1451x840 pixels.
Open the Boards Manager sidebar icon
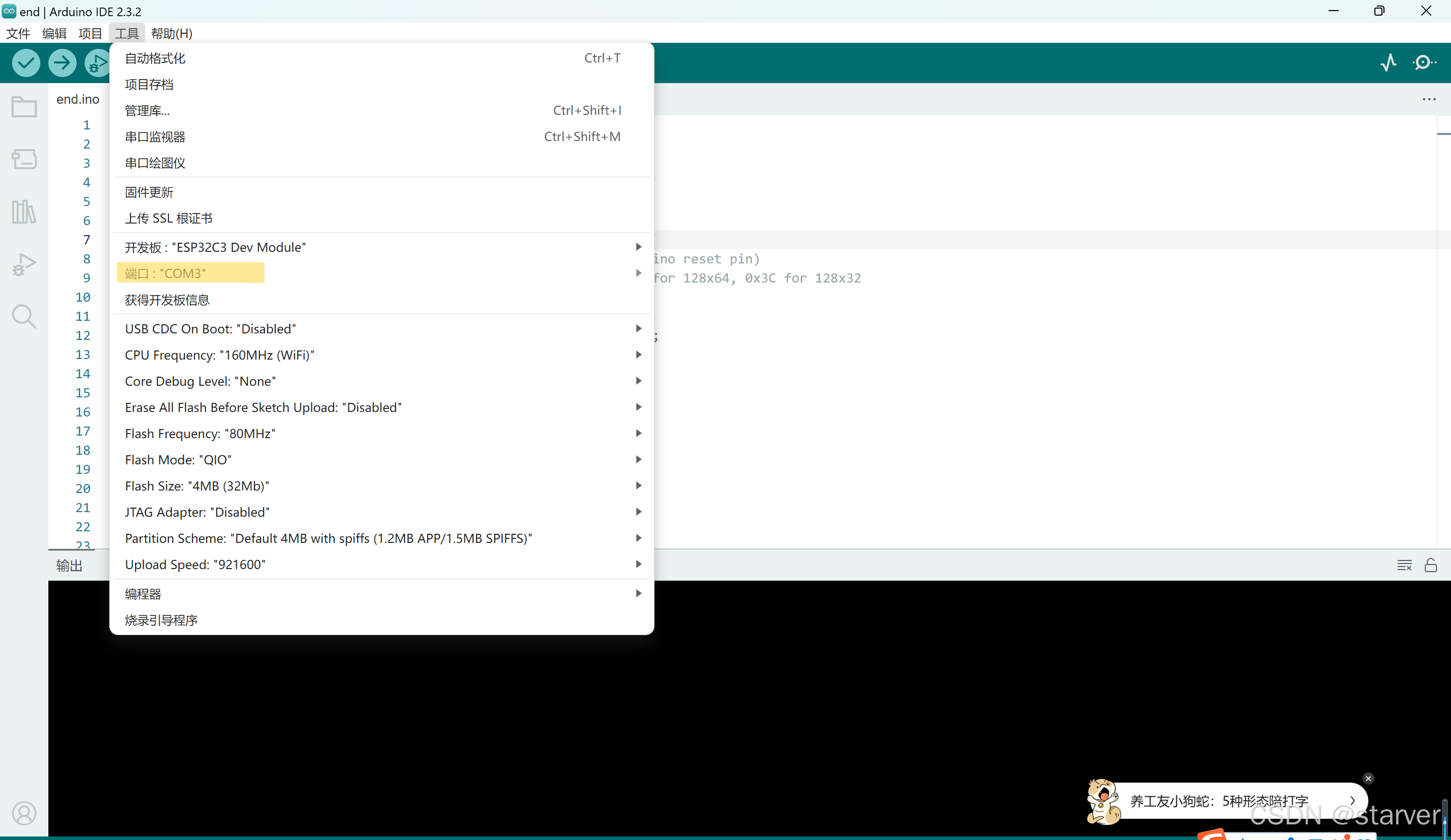24,159
